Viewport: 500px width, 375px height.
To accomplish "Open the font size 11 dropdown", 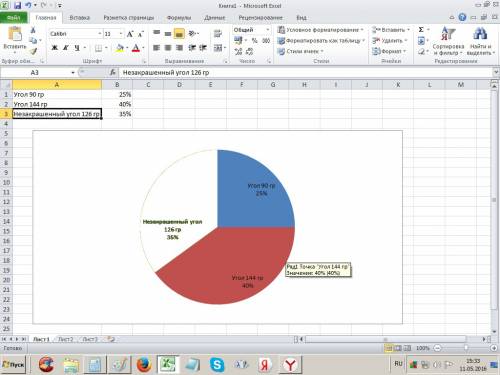I will point(121,34).
